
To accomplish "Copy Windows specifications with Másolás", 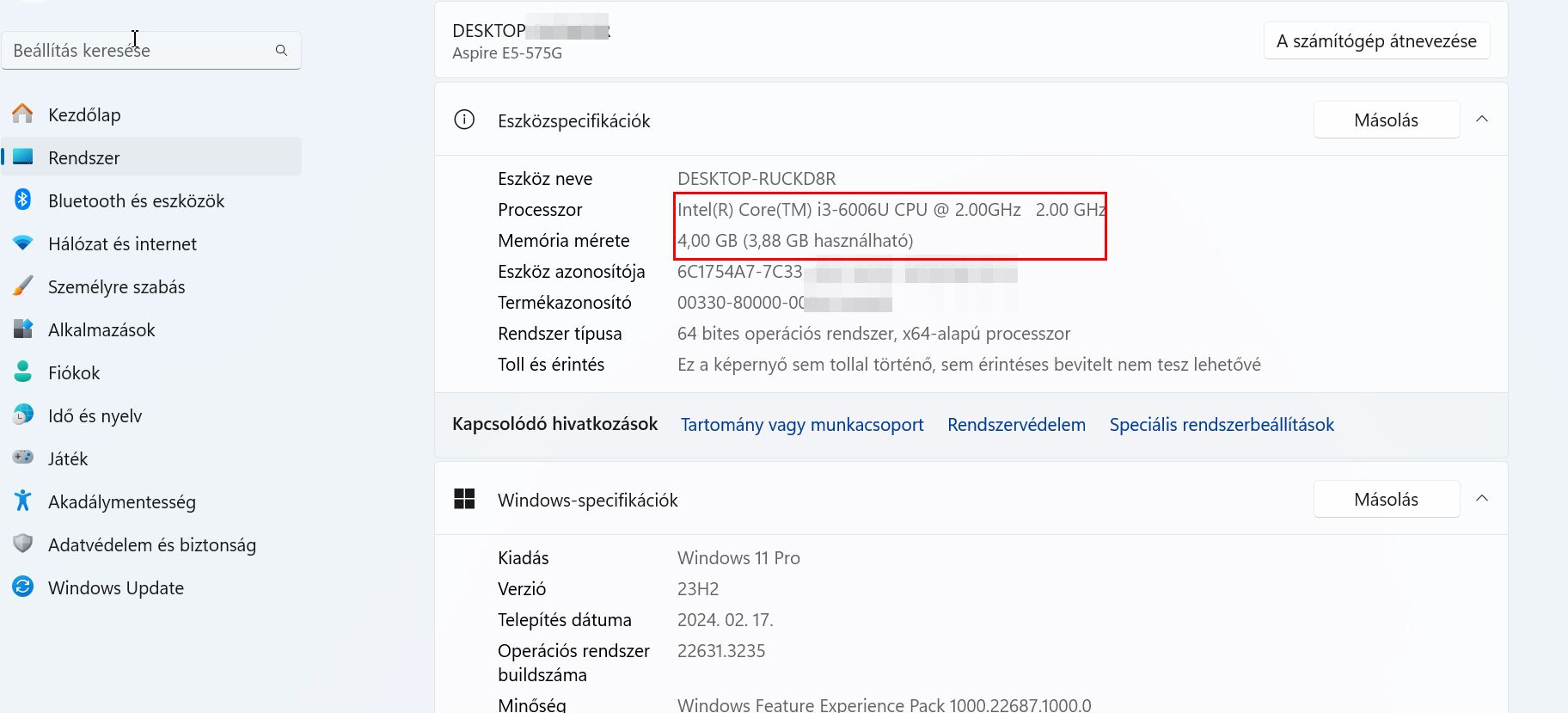I will coord(1386,499).
